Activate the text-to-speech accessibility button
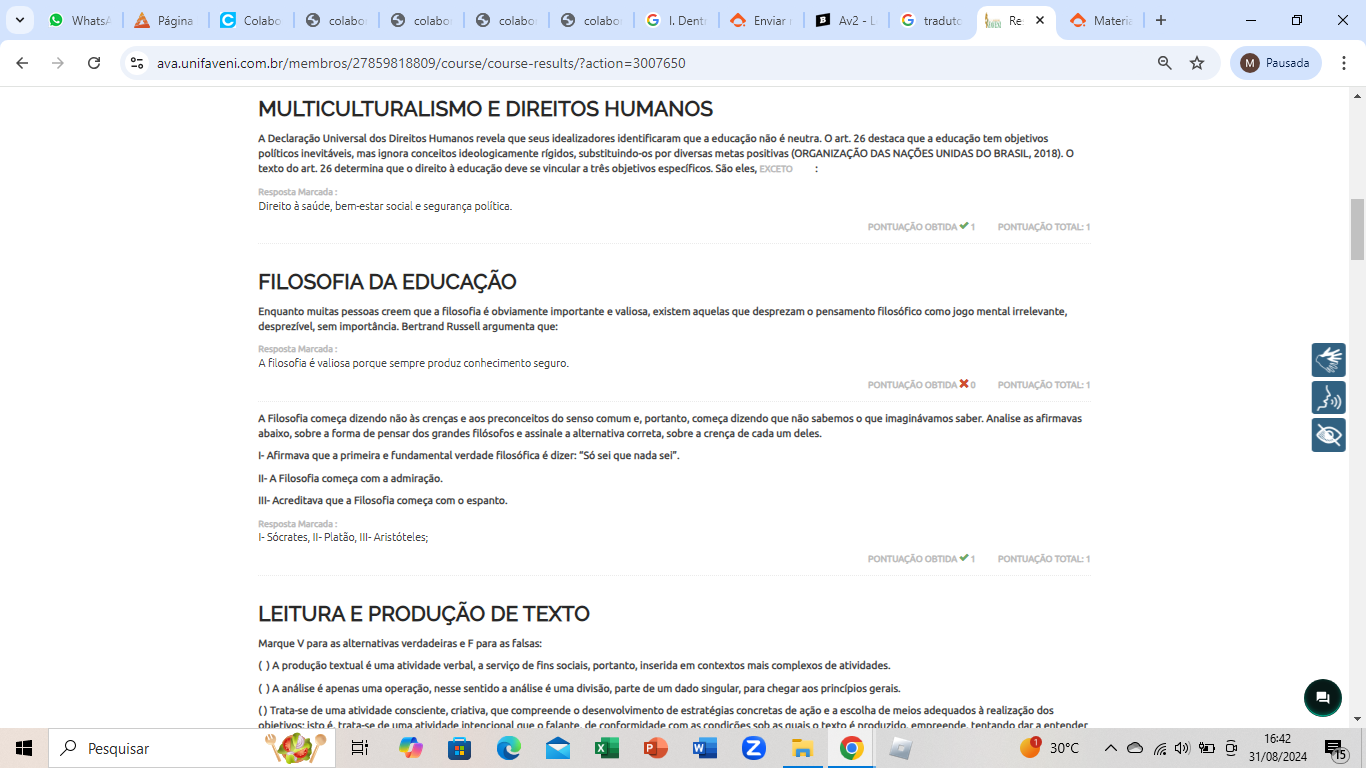 [x=1328, y=398]
